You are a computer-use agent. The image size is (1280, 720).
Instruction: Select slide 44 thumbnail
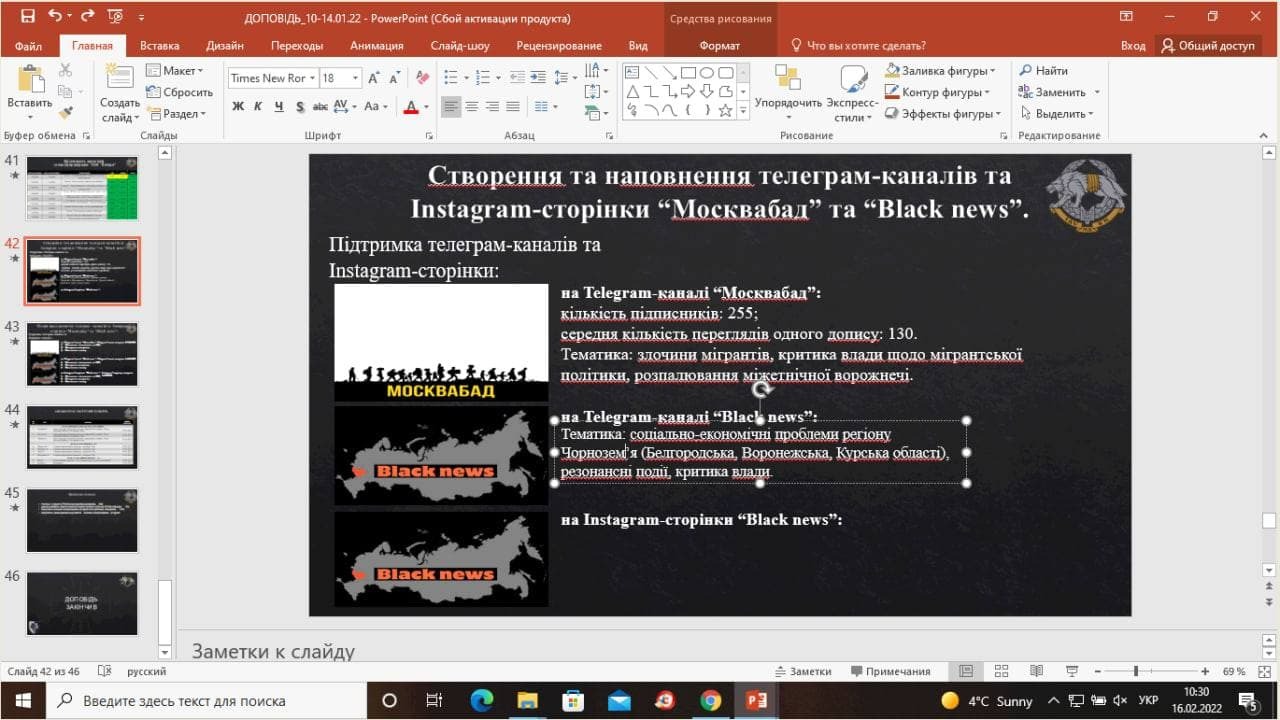(82, 437)
